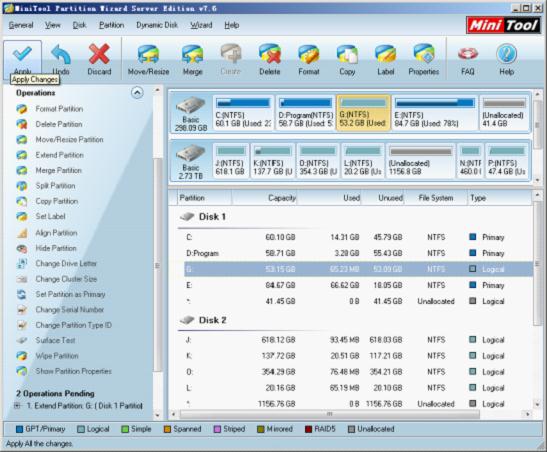Choose Set Label operation

(50, 216)
